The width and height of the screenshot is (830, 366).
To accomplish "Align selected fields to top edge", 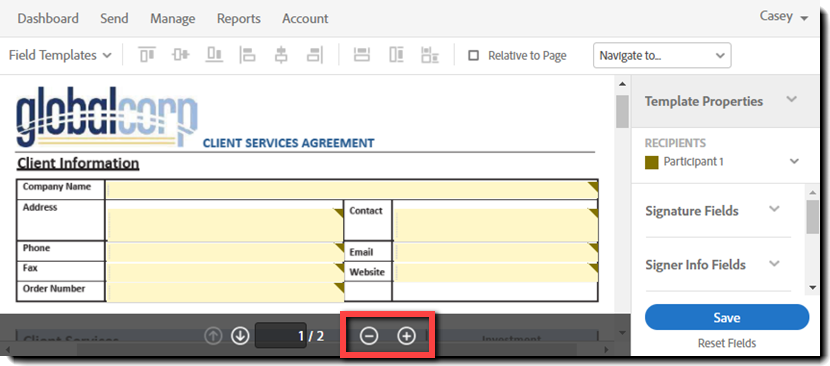I will (147, 55).
